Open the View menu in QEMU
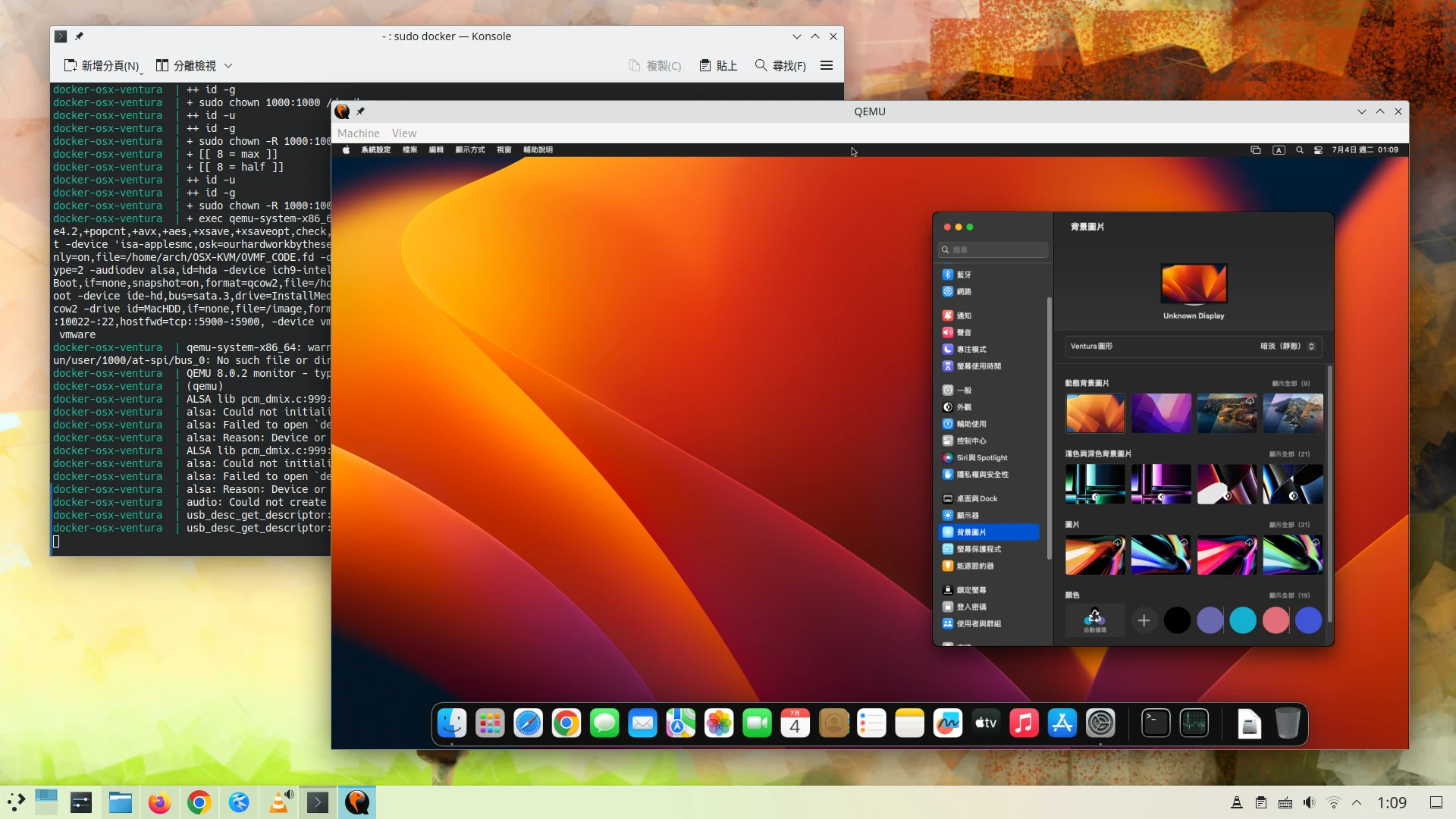The height and width of the screenshot is (819, 1456). pos(403,133)
